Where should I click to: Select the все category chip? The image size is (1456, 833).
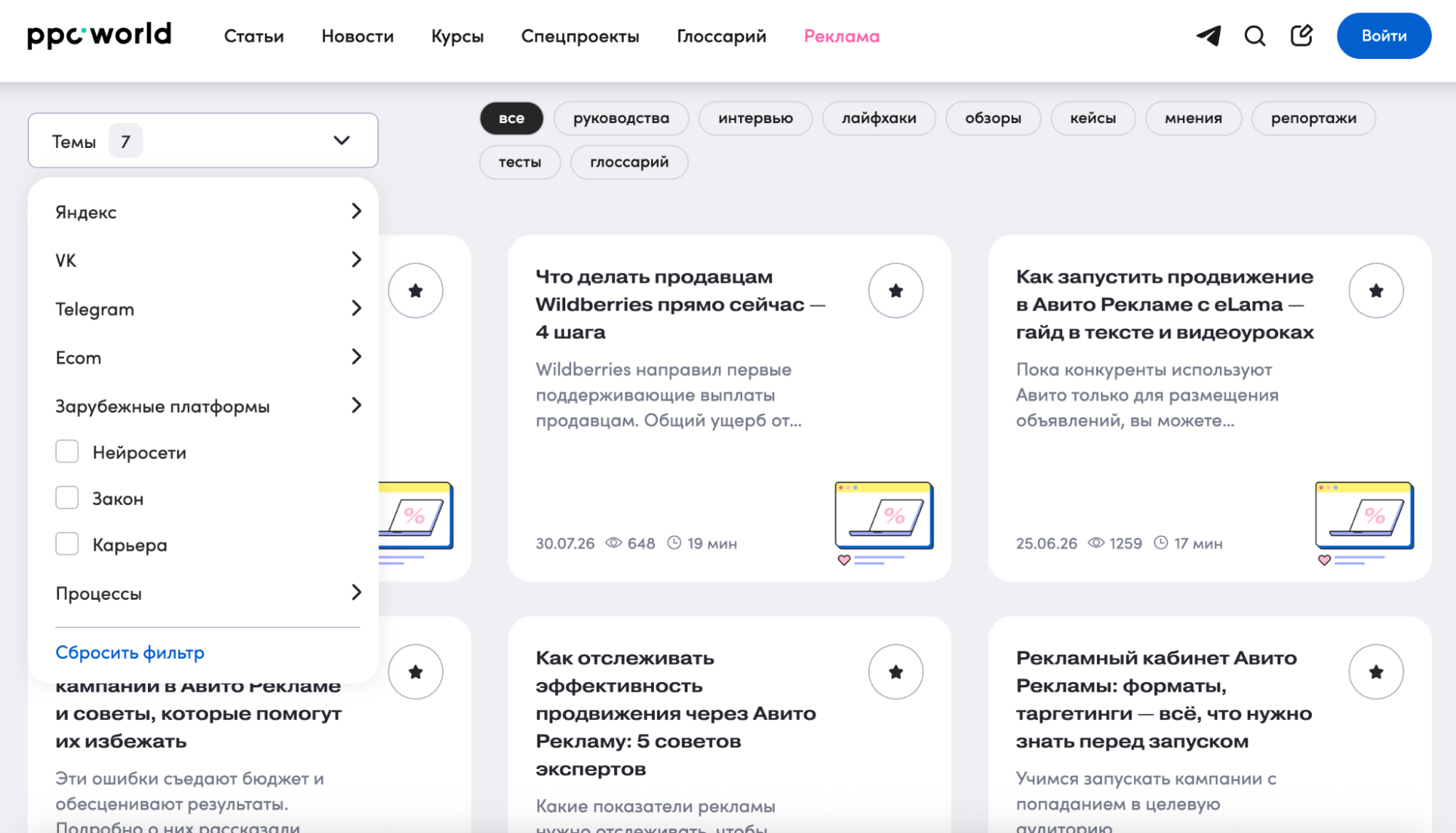point(511,118)
